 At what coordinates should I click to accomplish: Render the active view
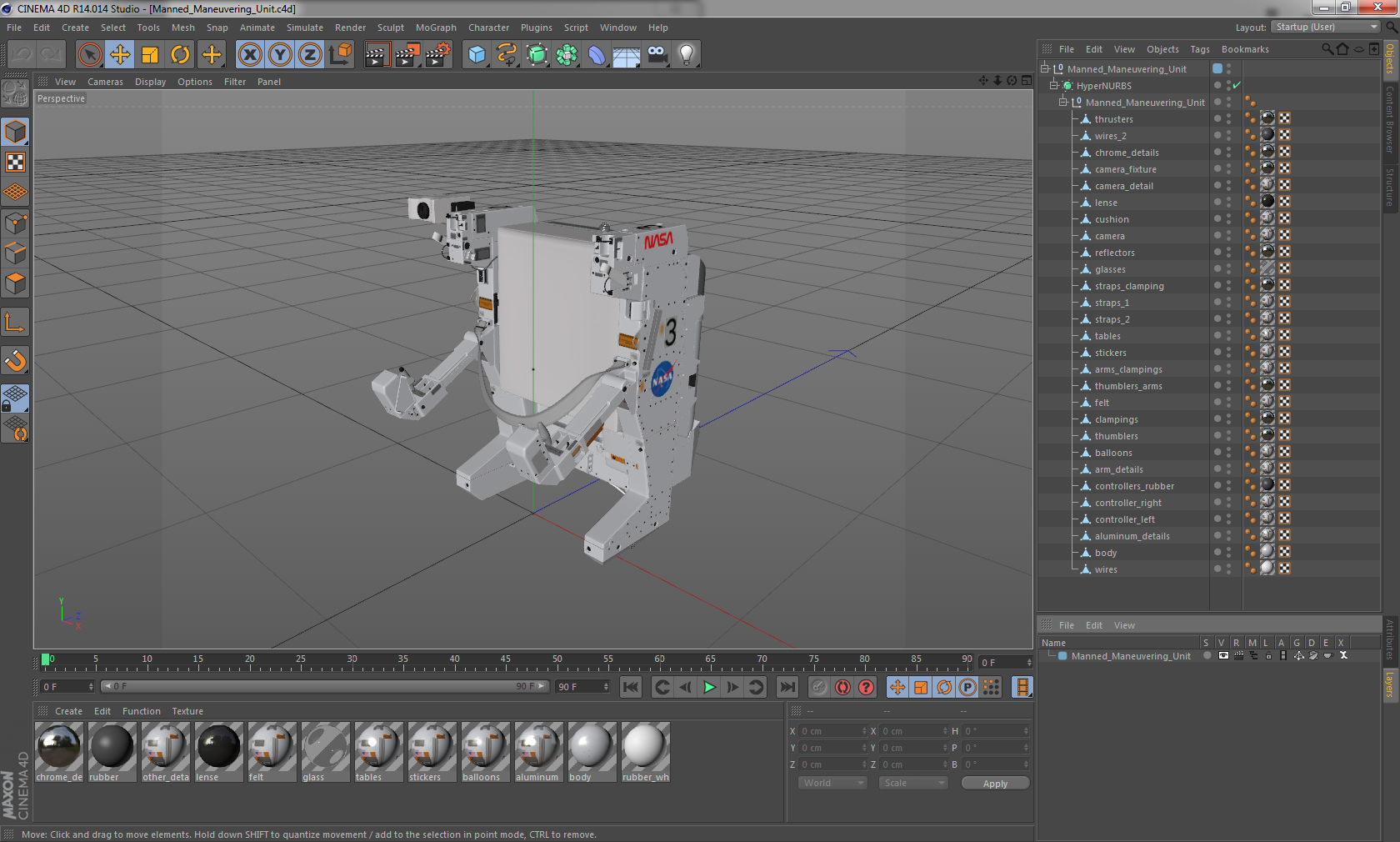point(377,55)
